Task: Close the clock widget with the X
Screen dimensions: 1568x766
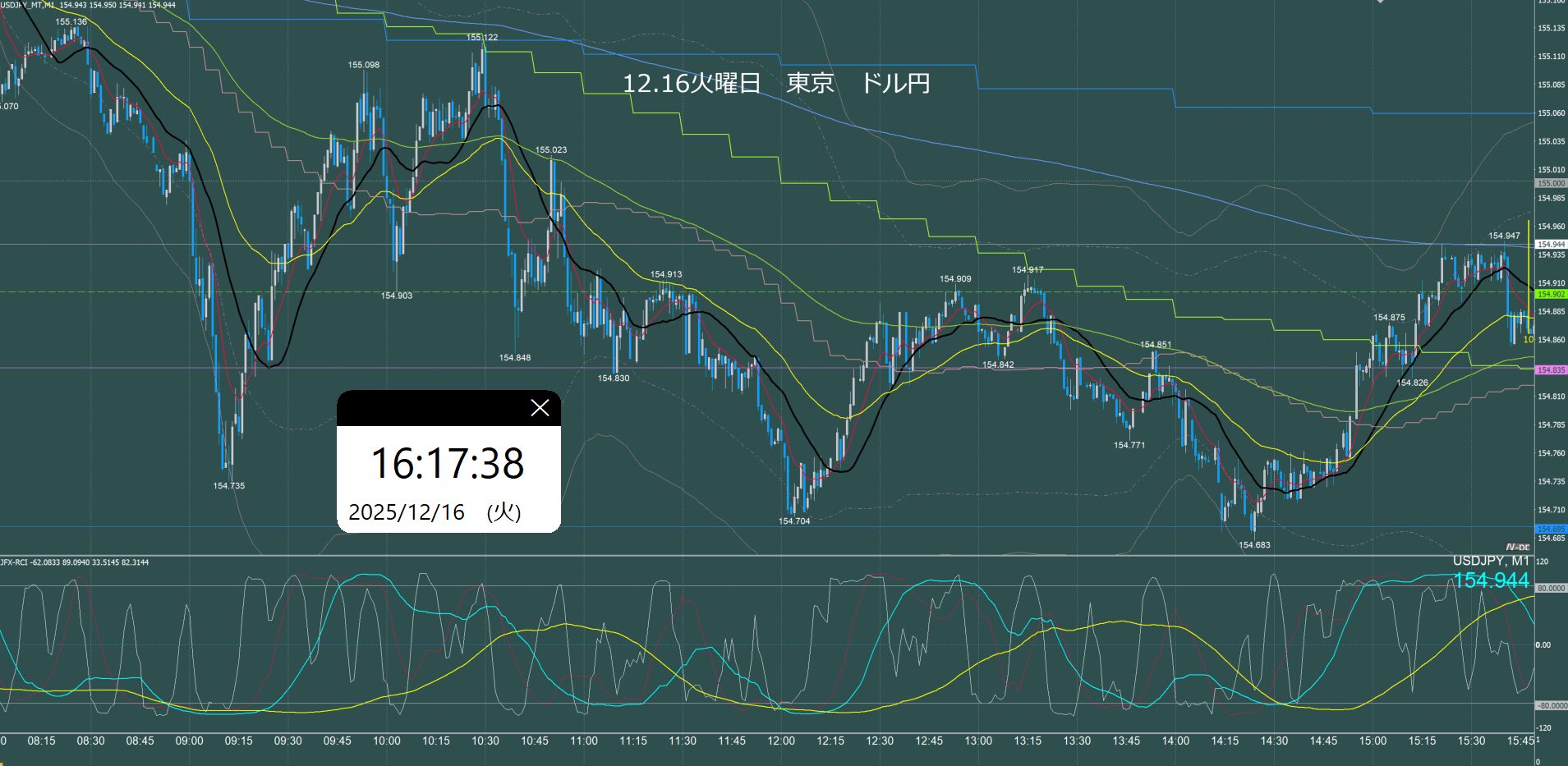Action: point(540,408)
